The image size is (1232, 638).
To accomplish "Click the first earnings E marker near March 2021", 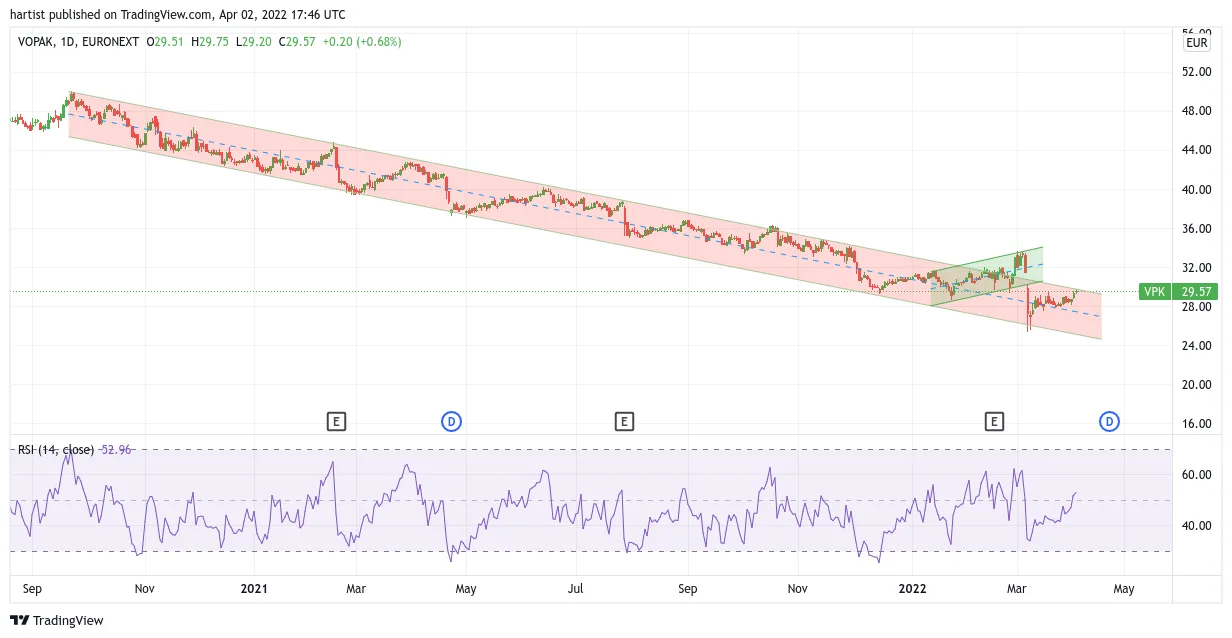I will 337,422.
